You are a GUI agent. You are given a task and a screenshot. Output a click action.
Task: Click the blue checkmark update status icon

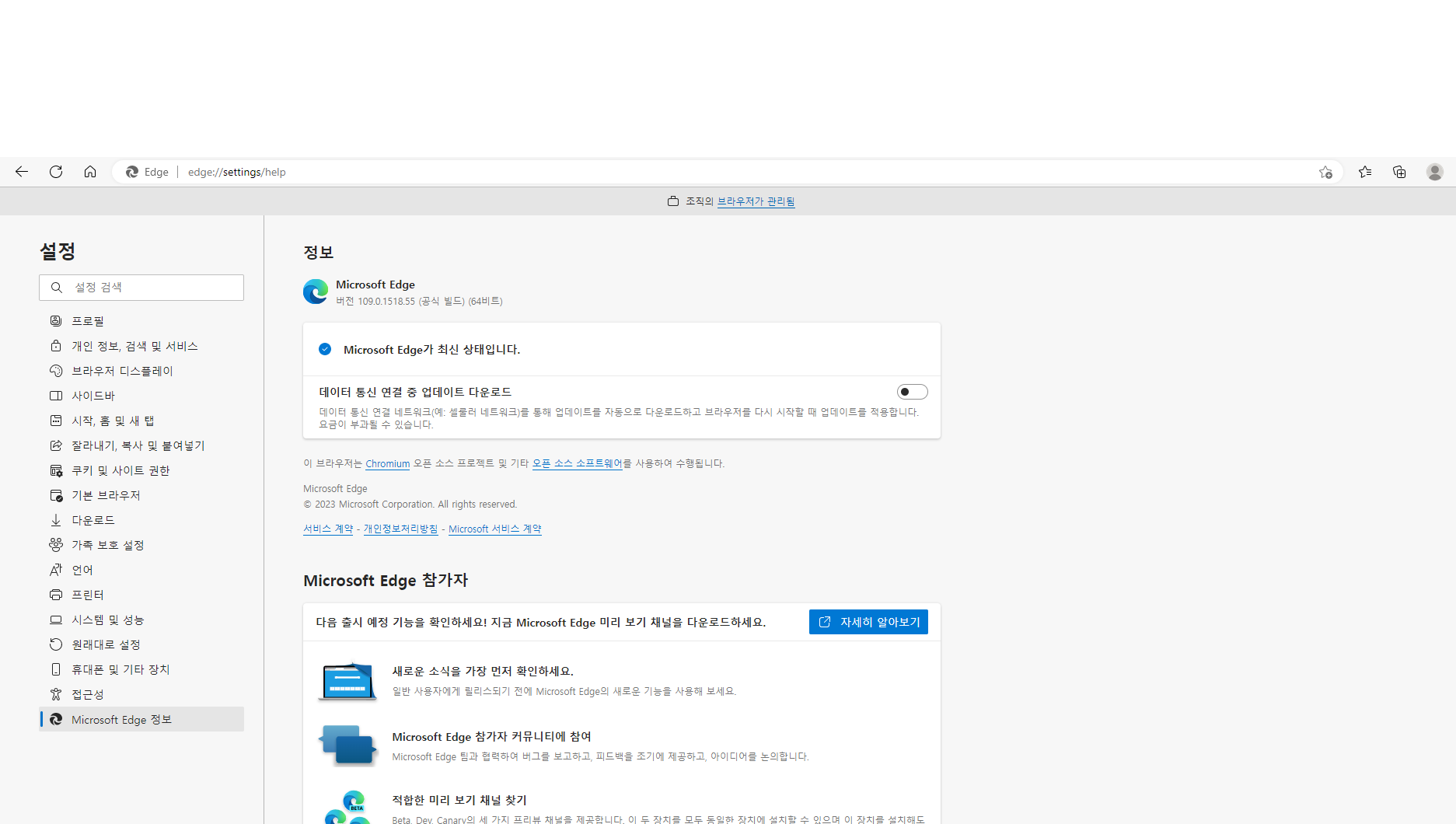point(325,349)
